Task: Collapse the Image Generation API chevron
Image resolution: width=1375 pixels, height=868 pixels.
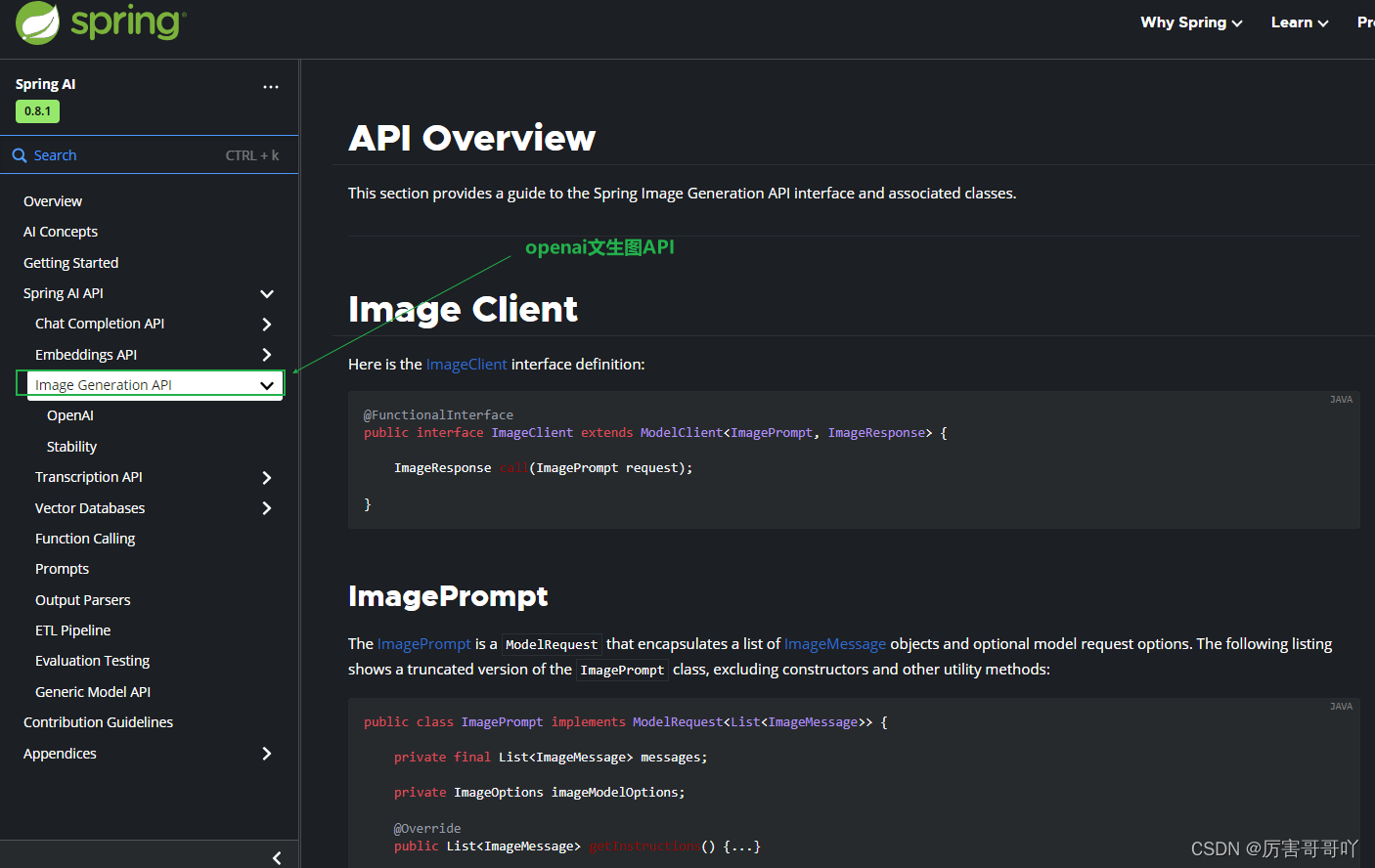Action: click(x=267, y=385)
